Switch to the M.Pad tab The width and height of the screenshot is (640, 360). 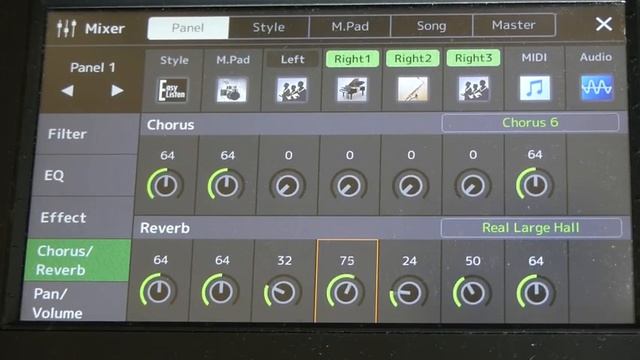pyautogui.click(x=350, y=26)
